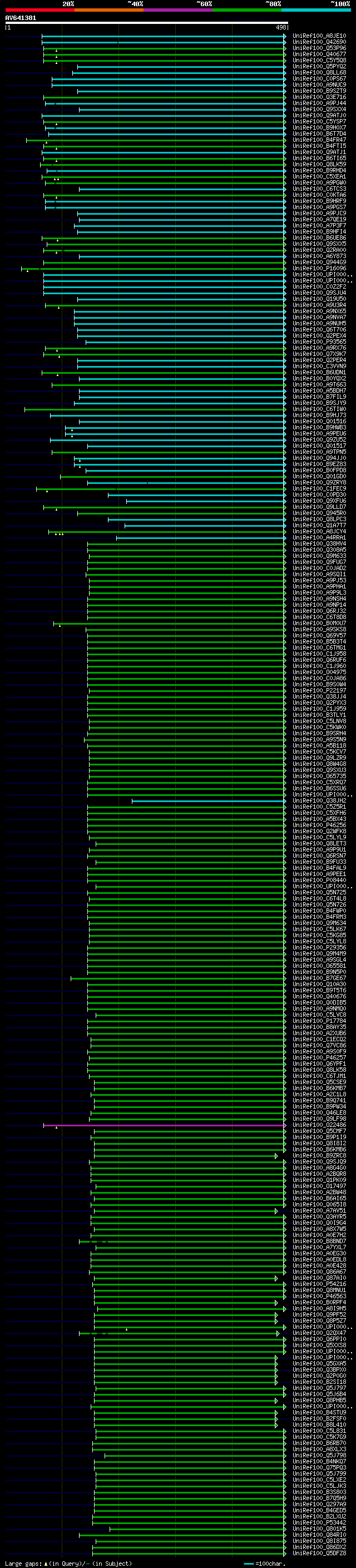The width and height of the screenshot is (356, 1568).
Task: Click the UniRef100_Q86A67 label
Action: pyautogui.click(x=319, y=1272)
